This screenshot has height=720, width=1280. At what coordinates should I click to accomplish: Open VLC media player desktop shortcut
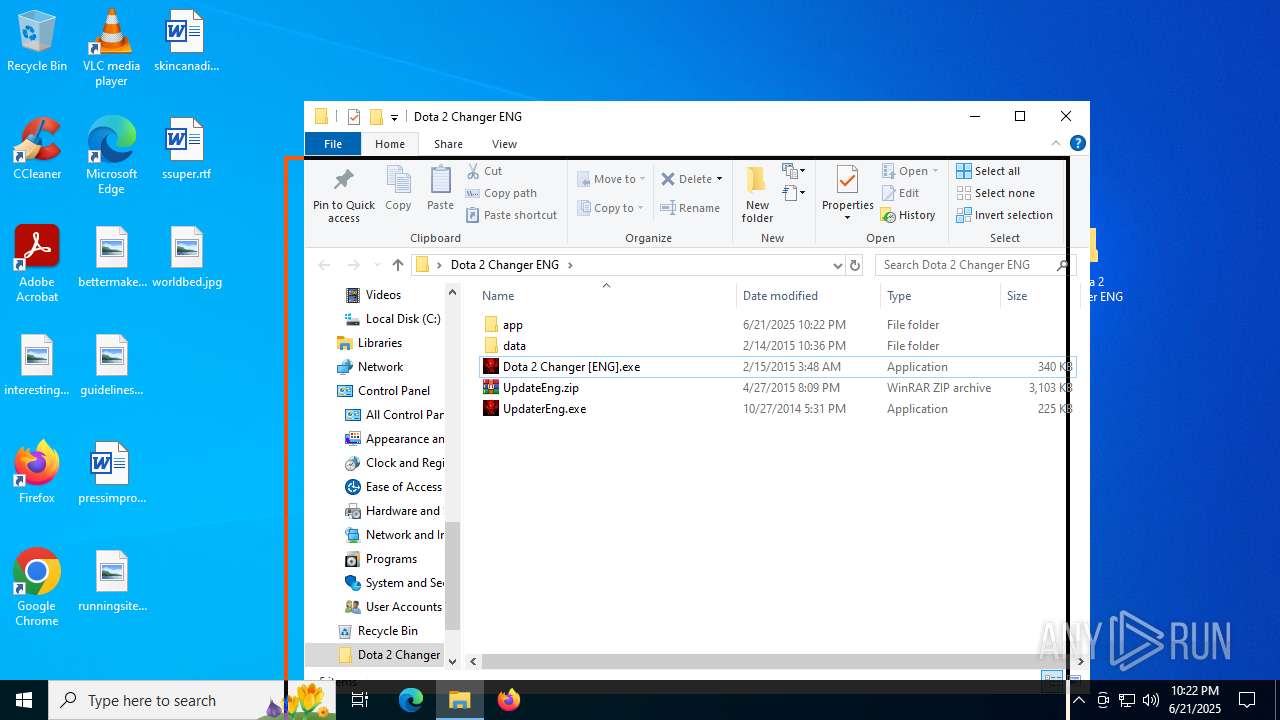(x=111, y=47)
